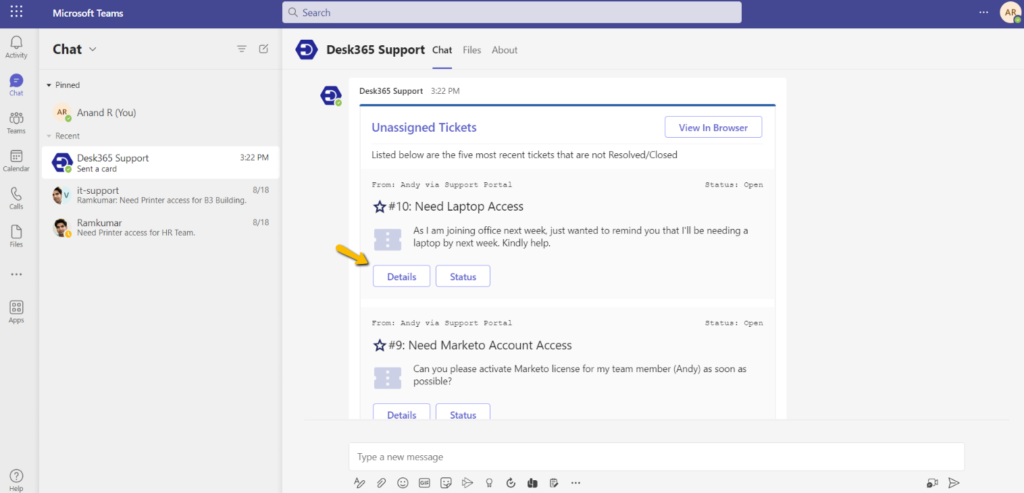
Task: Open the Ramkumar chat
Action: coord(160,227)
